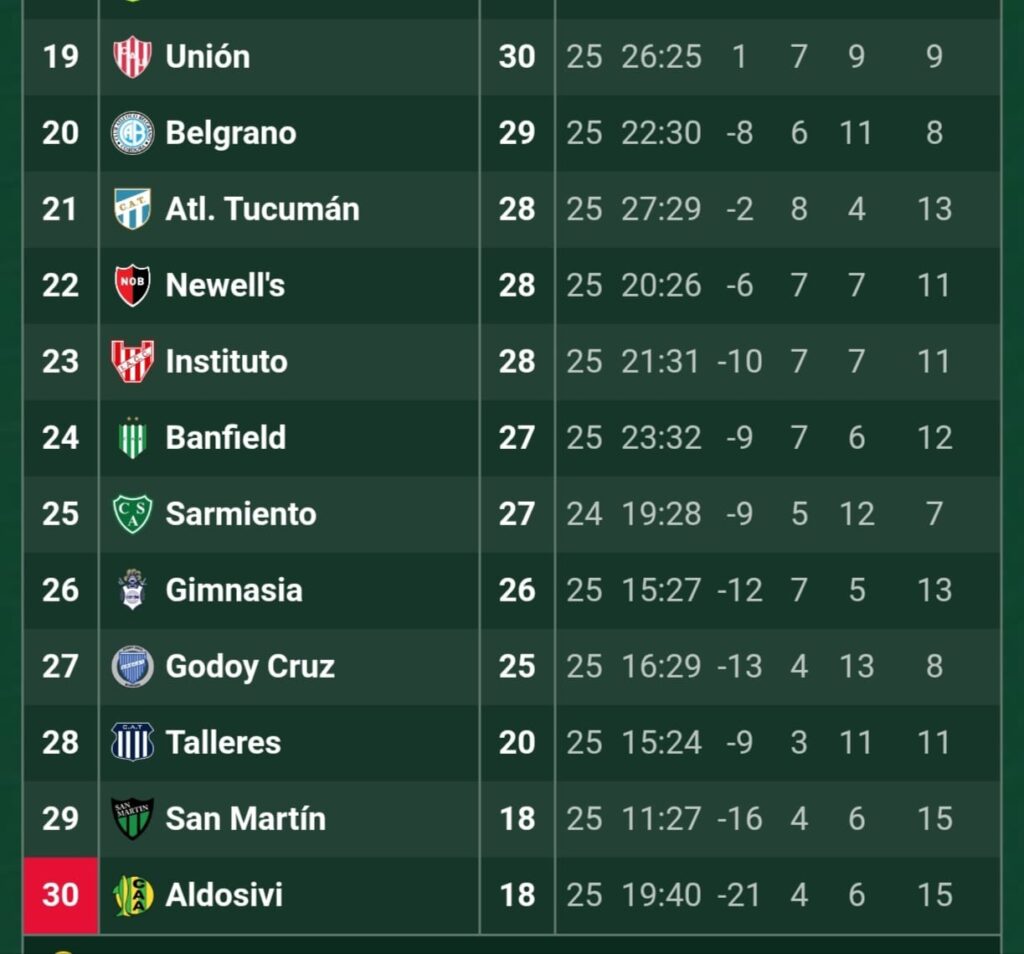
Task: Tap the San Martín team name
Action: click(246, 818)
